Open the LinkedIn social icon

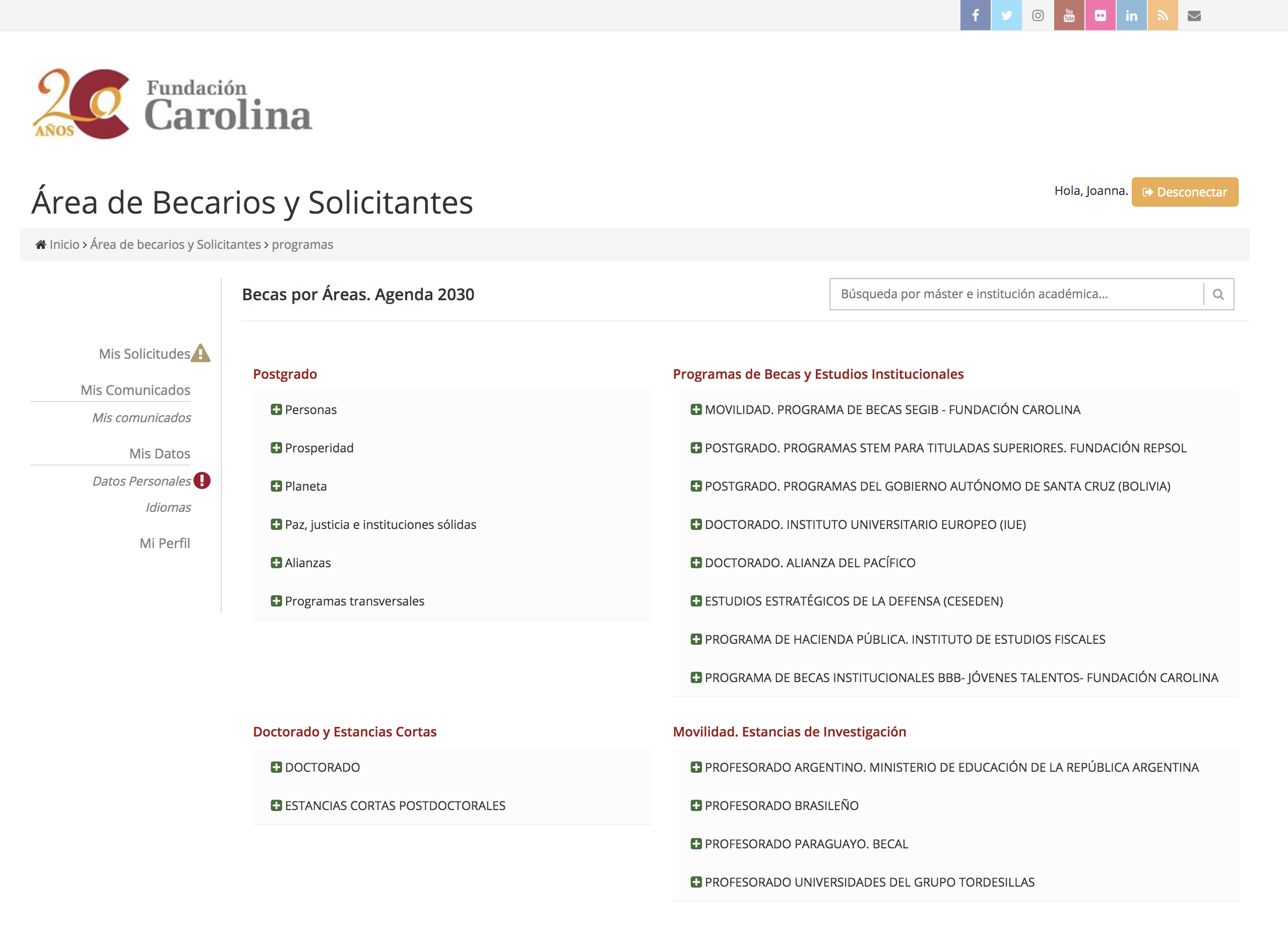pos(1131,15)
